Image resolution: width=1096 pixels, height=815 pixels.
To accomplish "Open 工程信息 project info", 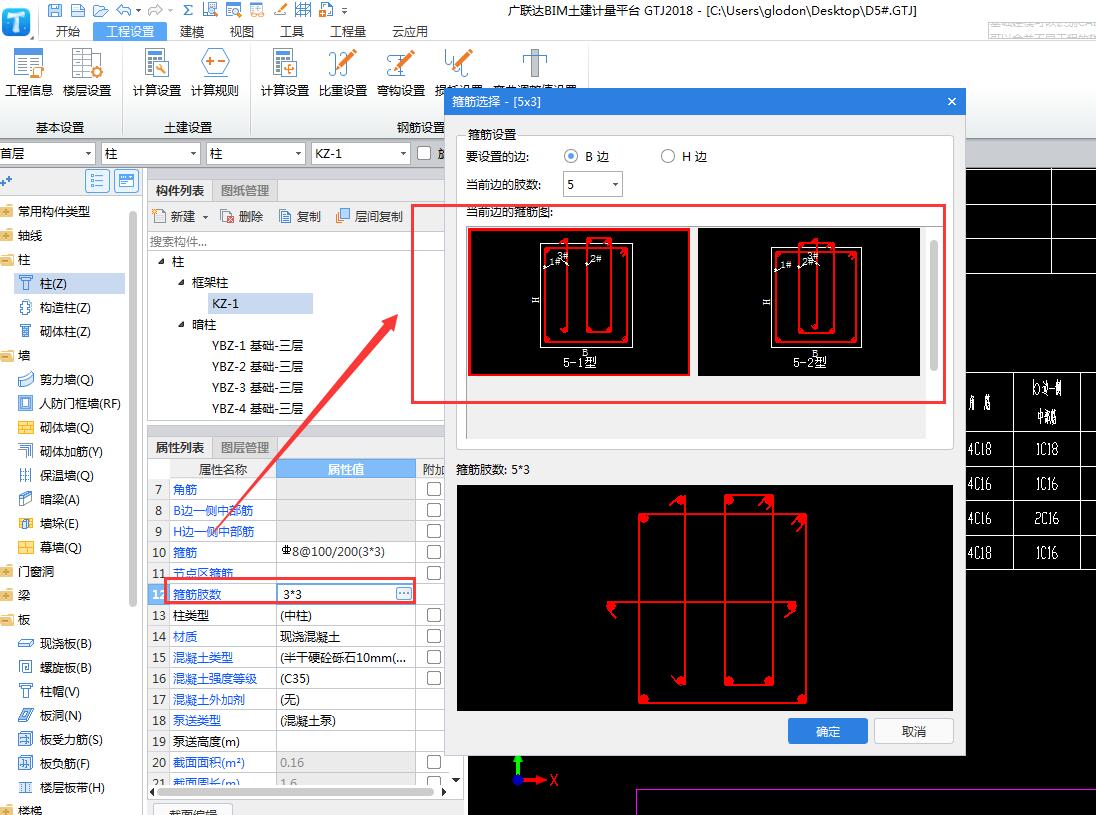I will [29, 73].
